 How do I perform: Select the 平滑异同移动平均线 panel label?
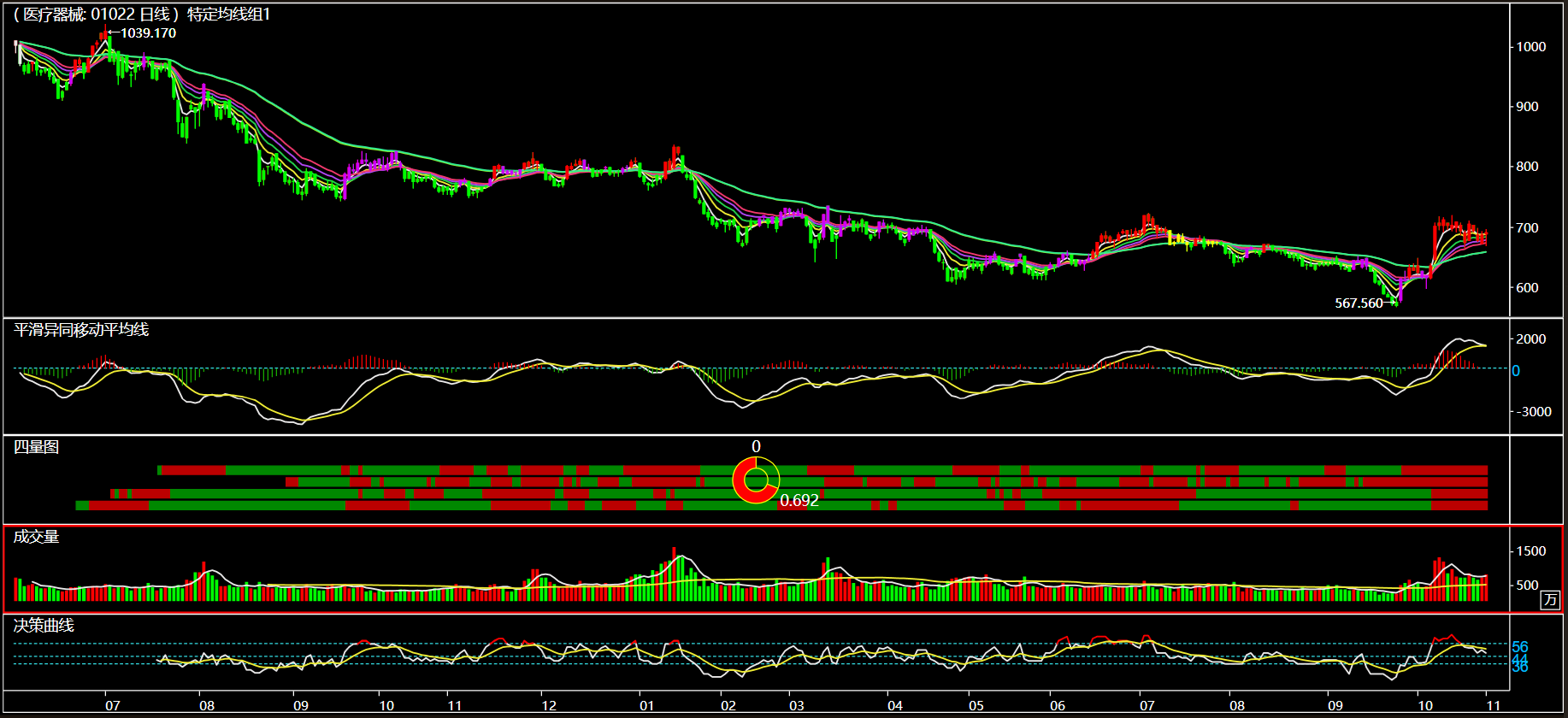point(81,330)
